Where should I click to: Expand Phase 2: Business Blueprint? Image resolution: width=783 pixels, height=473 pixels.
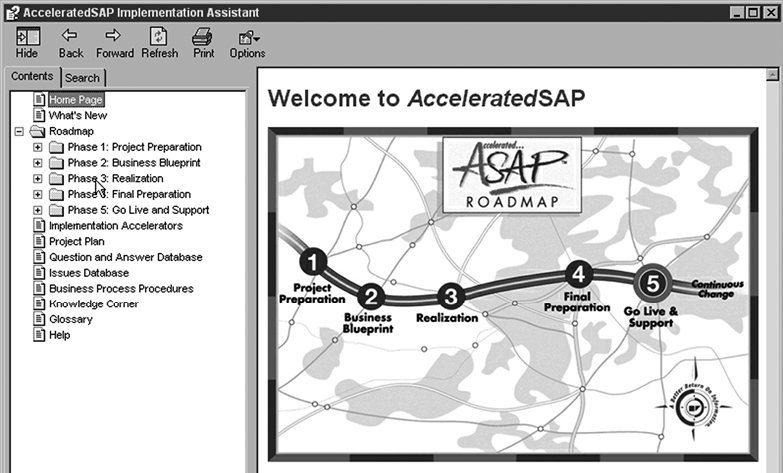coord(37,163)
